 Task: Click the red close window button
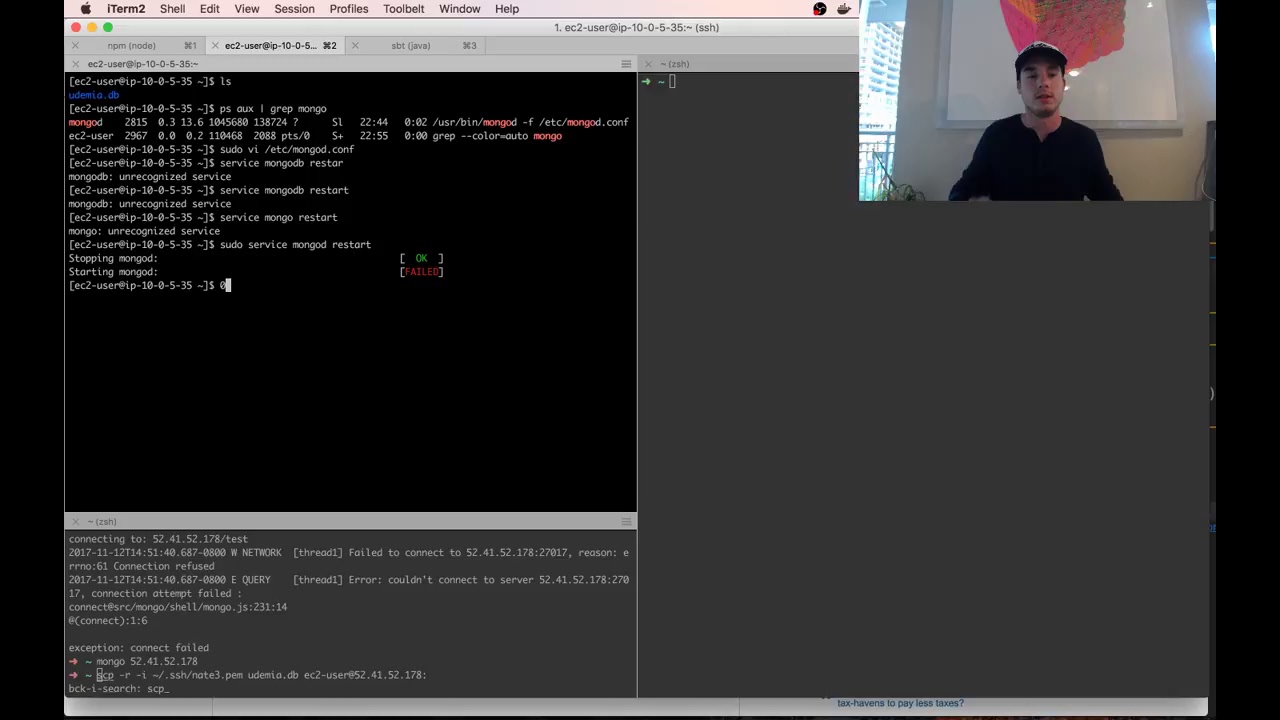(76, 27)
